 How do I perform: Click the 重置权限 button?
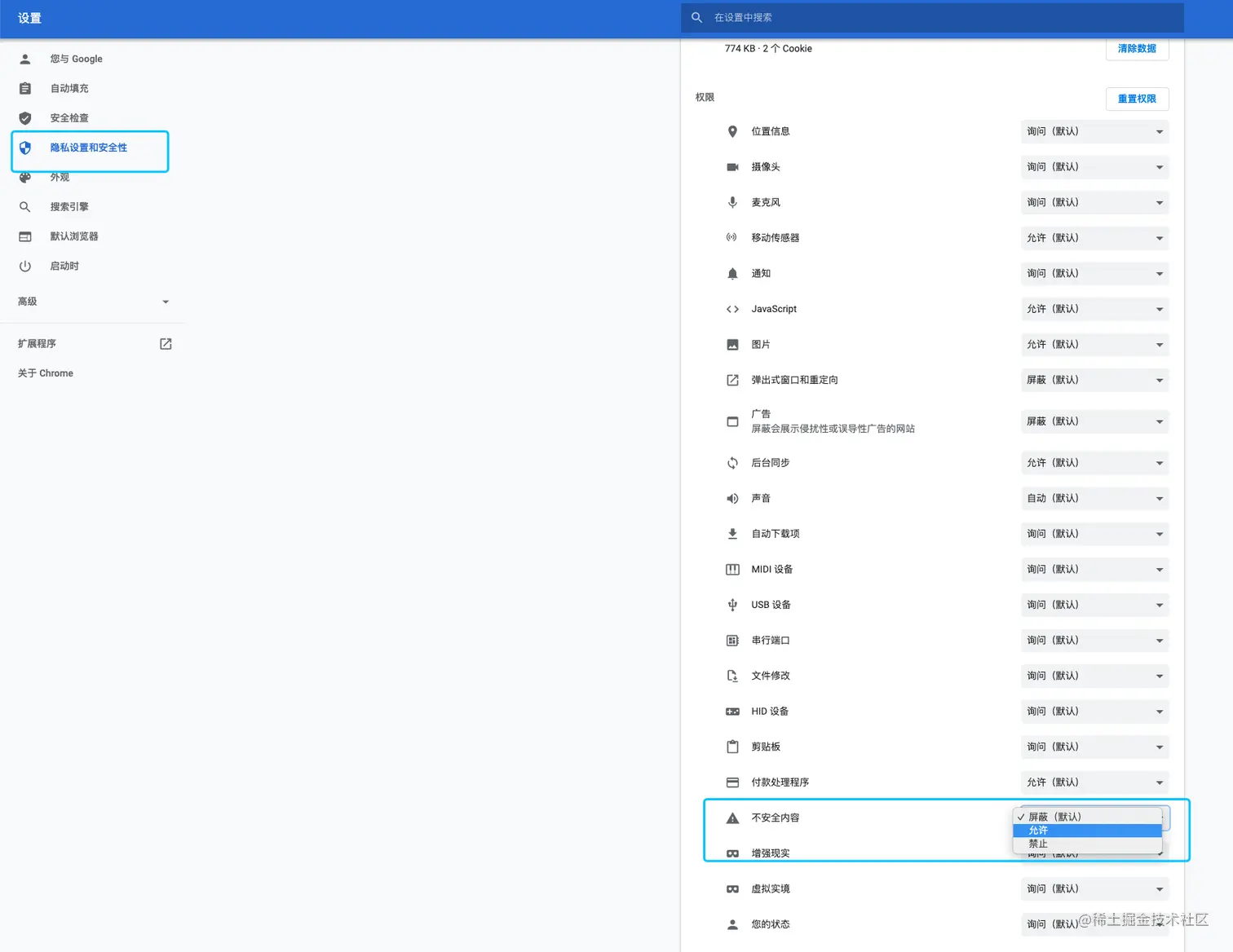pyautogui.click(x=1137, y=99)
